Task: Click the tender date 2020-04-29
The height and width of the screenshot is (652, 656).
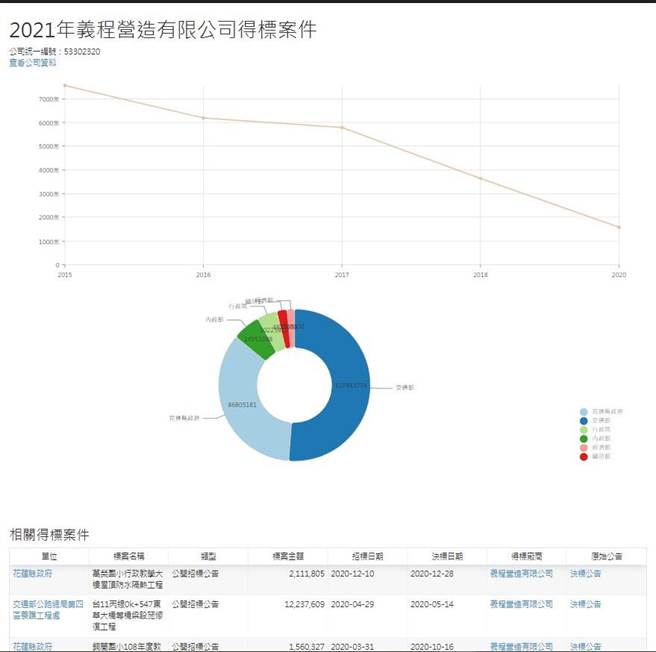Action: click(352, 604)
